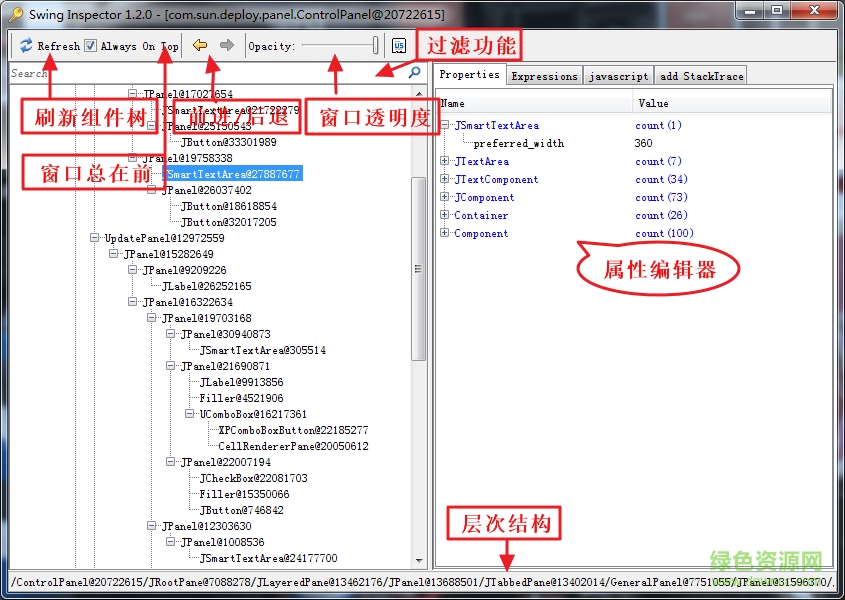Screen dimensions: 845x600
Task: Click the magnifier icon in the search bar
Action: point(414,73)
